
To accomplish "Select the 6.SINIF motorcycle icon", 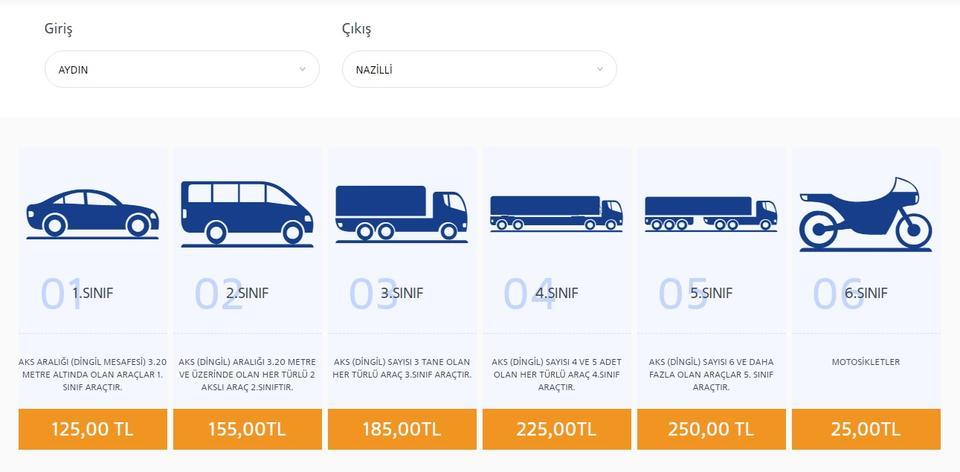I will click(x=866, y=214).
